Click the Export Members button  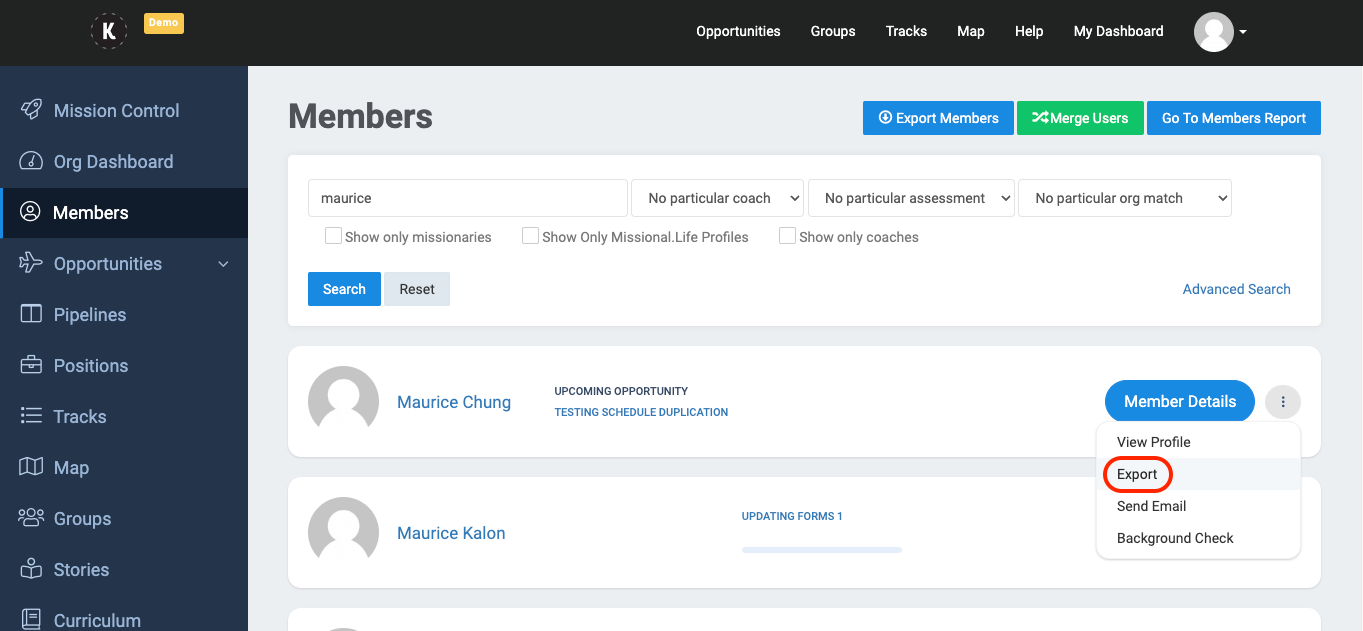click(x=938, y=118)
